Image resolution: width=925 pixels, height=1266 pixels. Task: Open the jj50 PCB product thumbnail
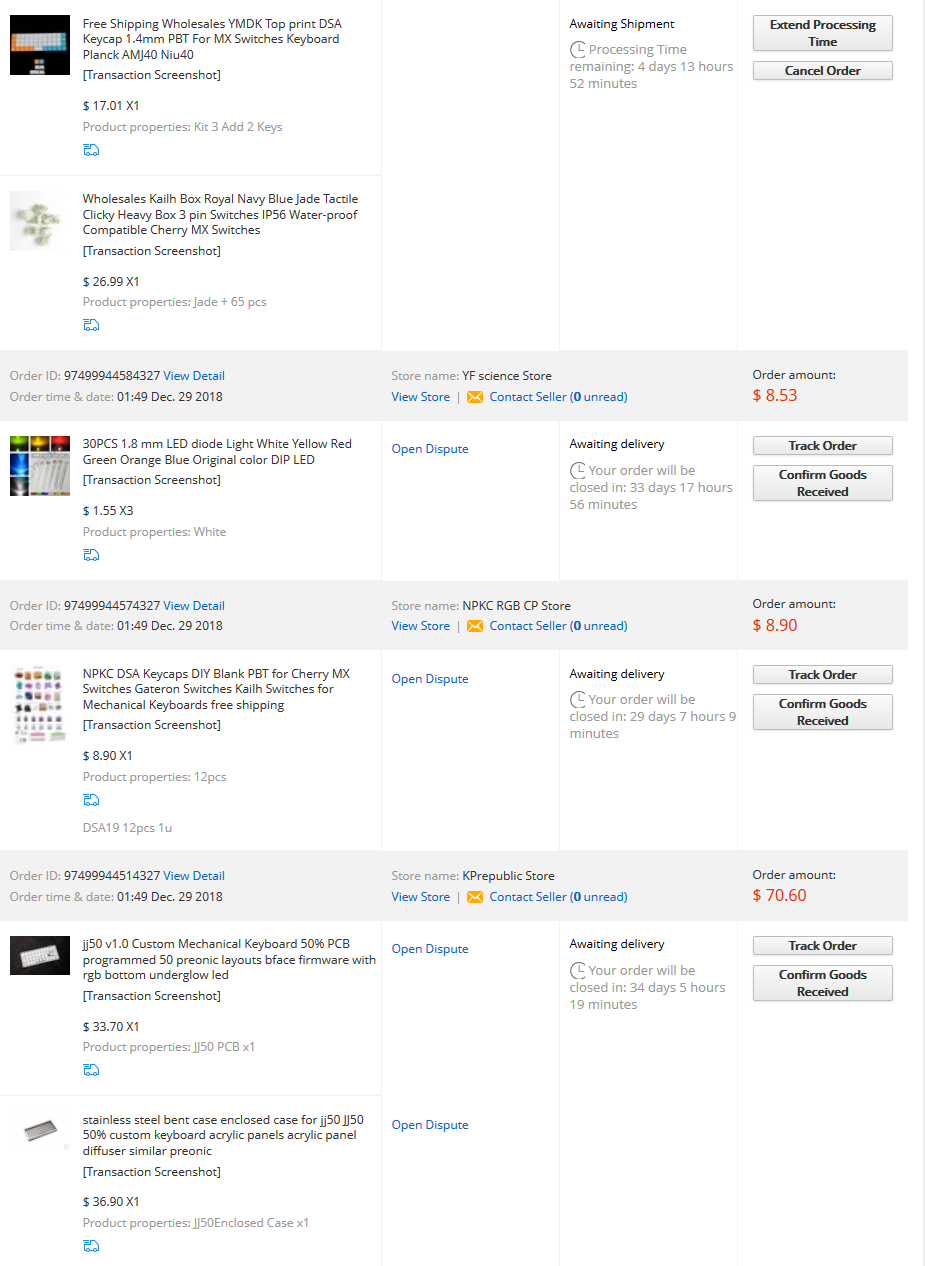[40, 955]
